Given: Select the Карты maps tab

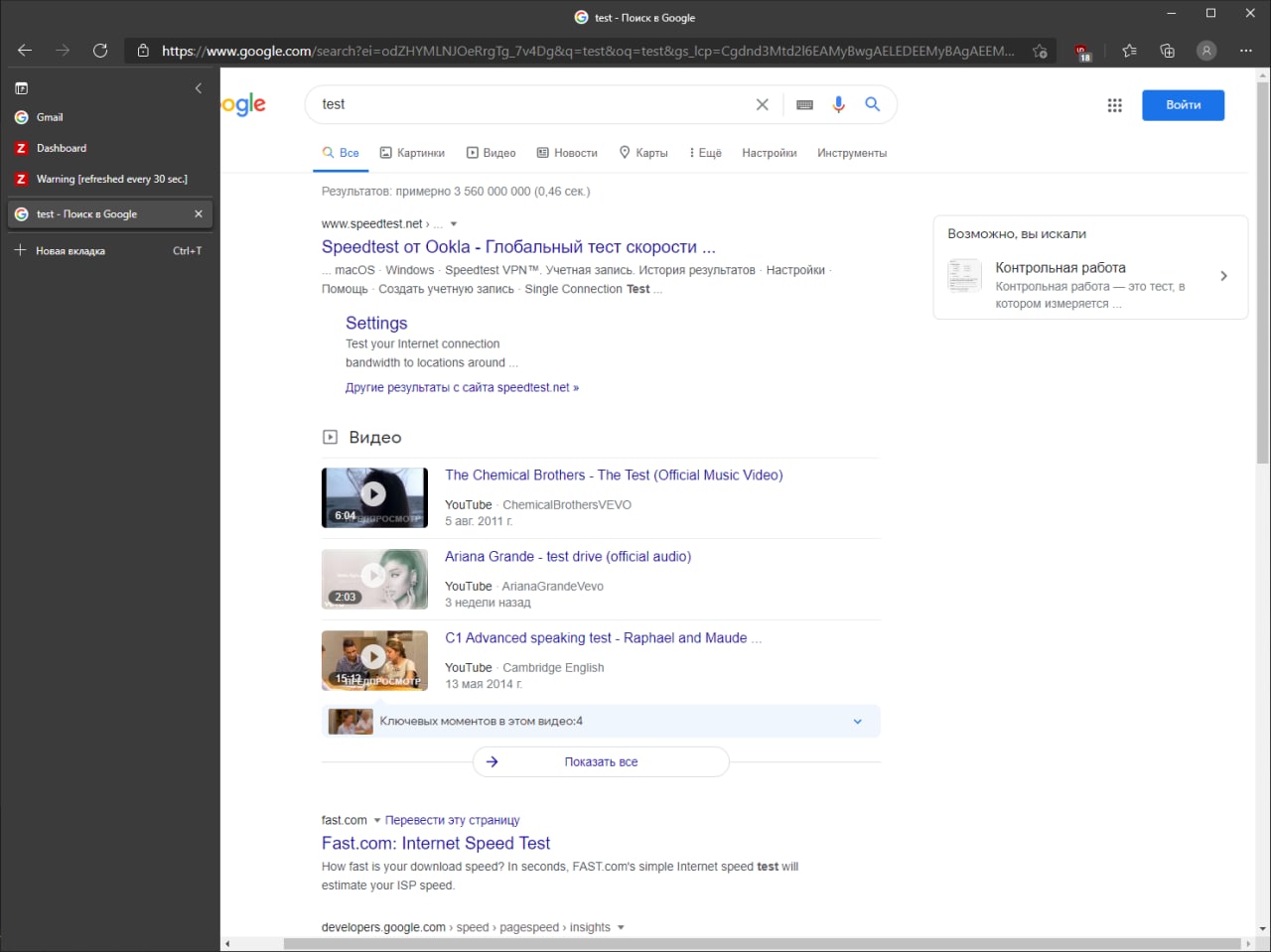Looking at the screenshot, I should pos(643,153).
